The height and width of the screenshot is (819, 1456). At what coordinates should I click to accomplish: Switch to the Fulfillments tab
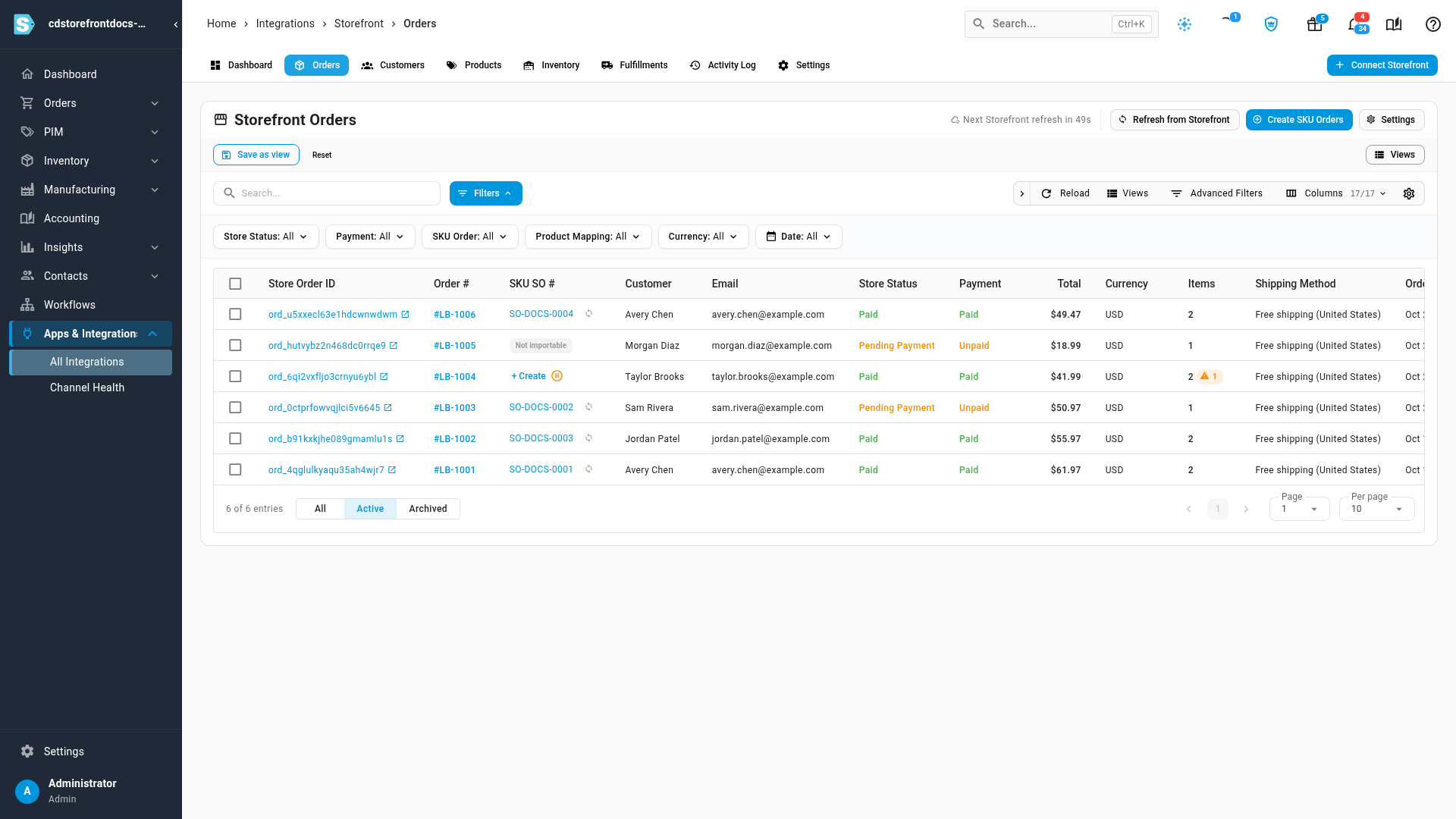(634, 65)
